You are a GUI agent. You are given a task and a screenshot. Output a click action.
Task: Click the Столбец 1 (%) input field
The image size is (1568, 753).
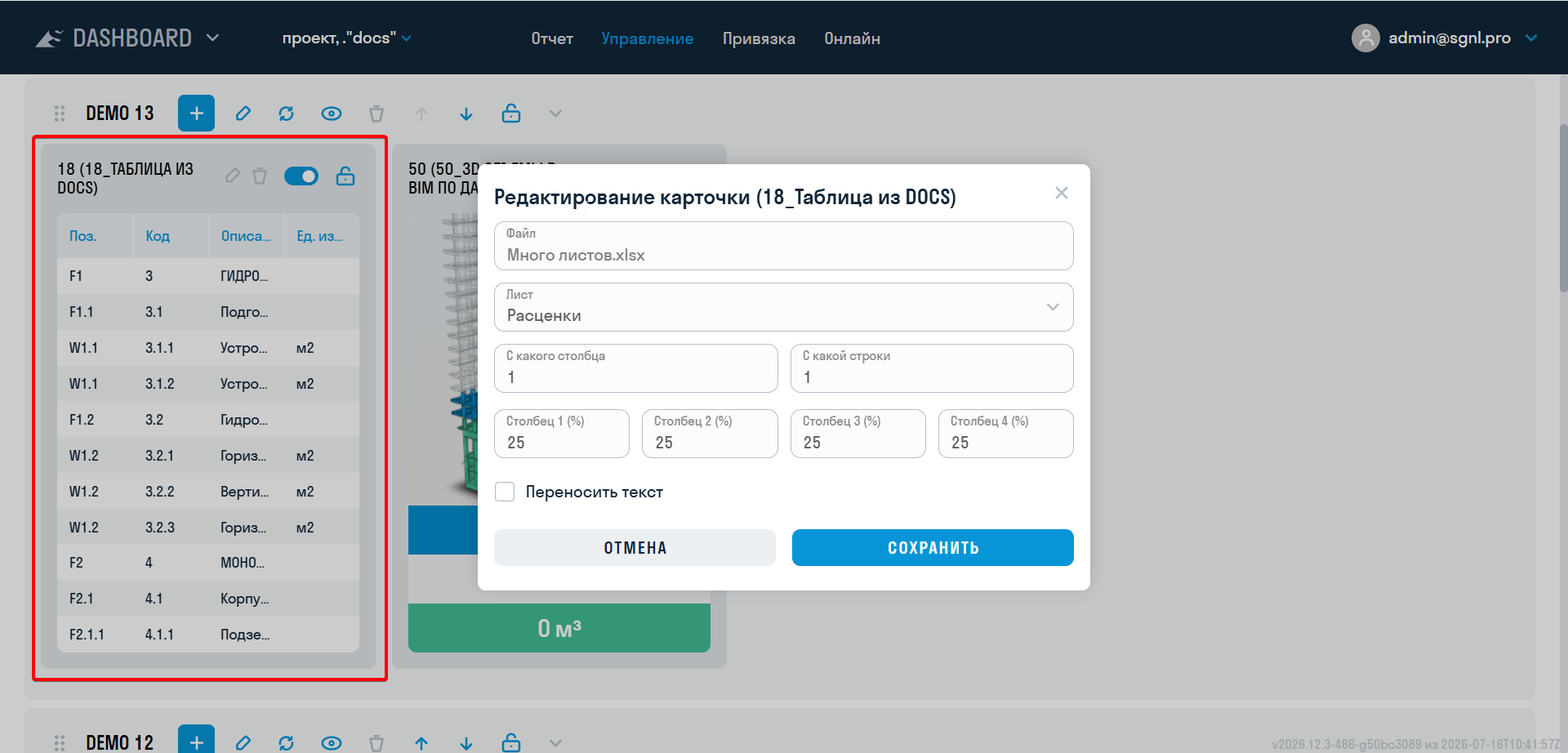(x=561, y=434)
